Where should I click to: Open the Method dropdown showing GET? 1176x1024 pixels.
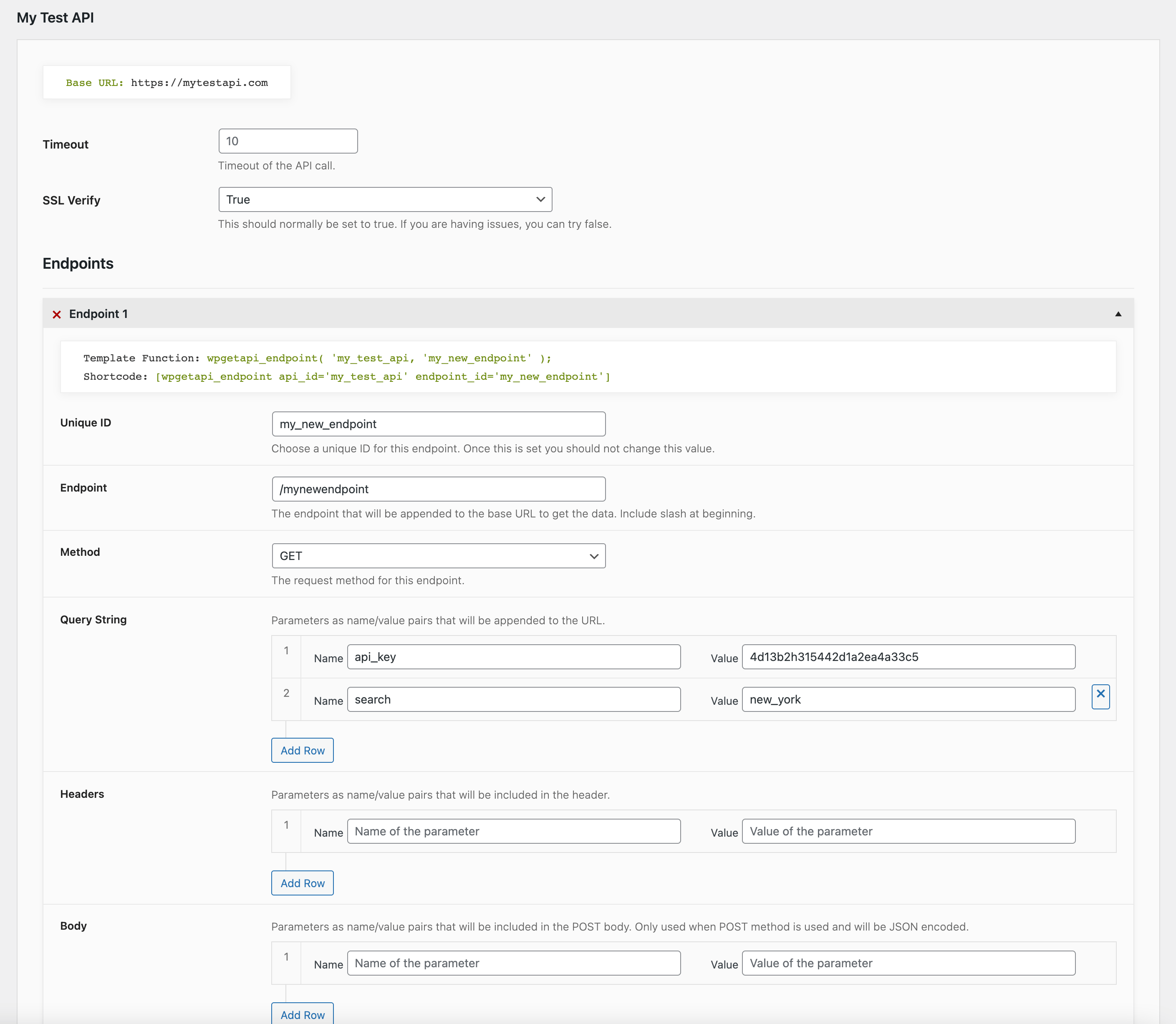[438, 556]
